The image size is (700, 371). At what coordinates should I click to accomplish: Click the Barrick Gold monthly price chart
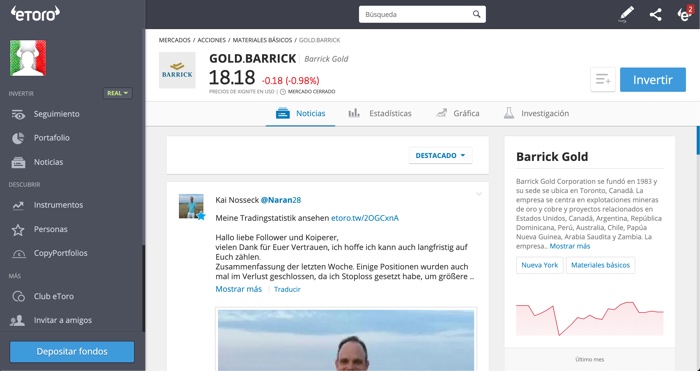pos(589,318)
